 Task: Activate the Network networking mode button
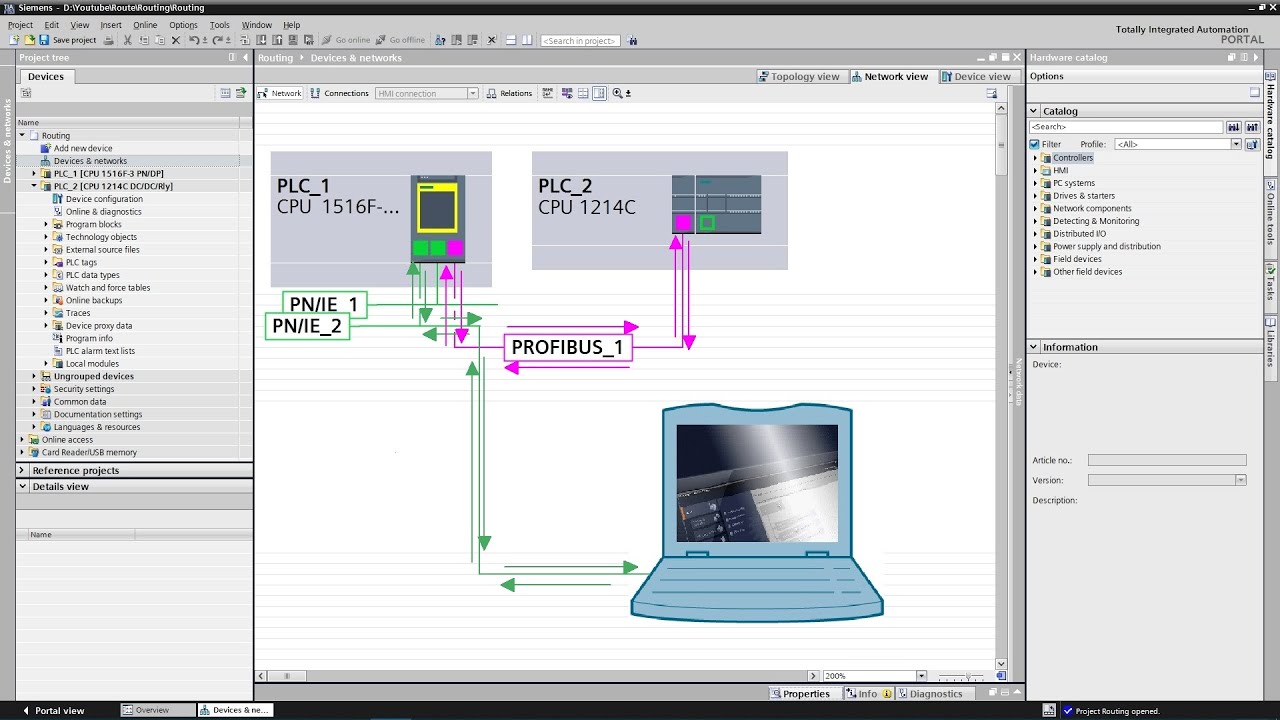click(x=280, y=93)
